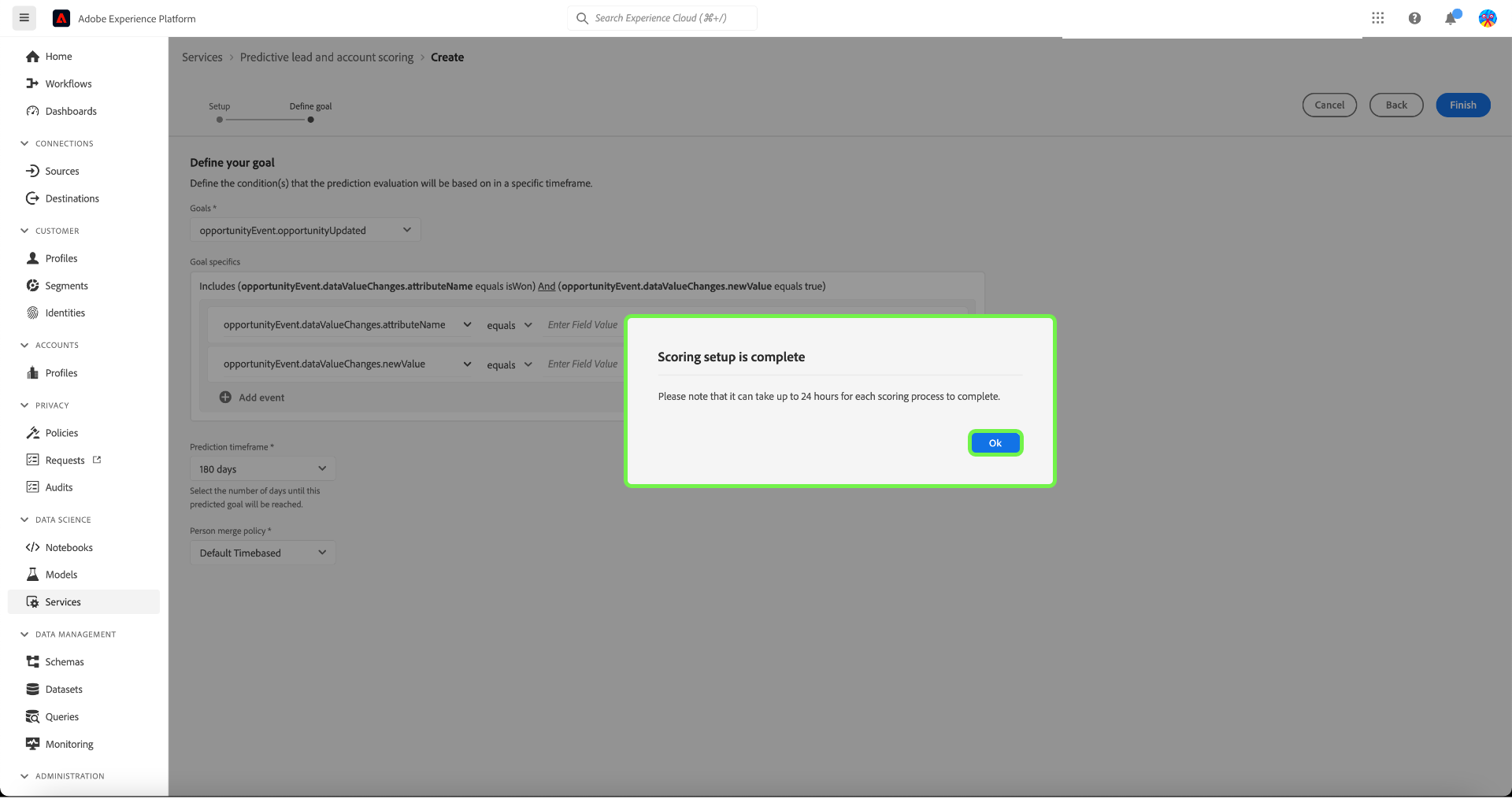
Task: Click the Define goal step marker
Action: 311,120
